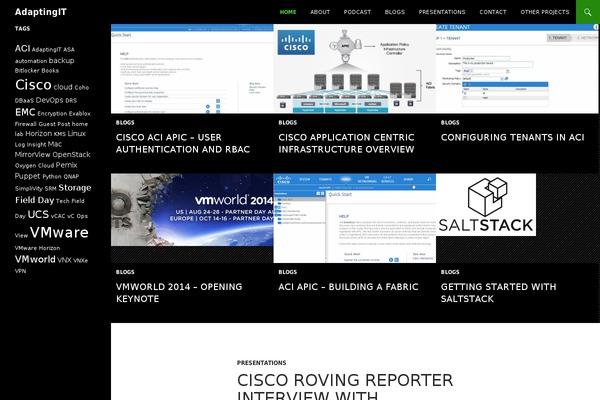Select the automation tag
This screenshot has width=600, height=400.
[31, 61]
